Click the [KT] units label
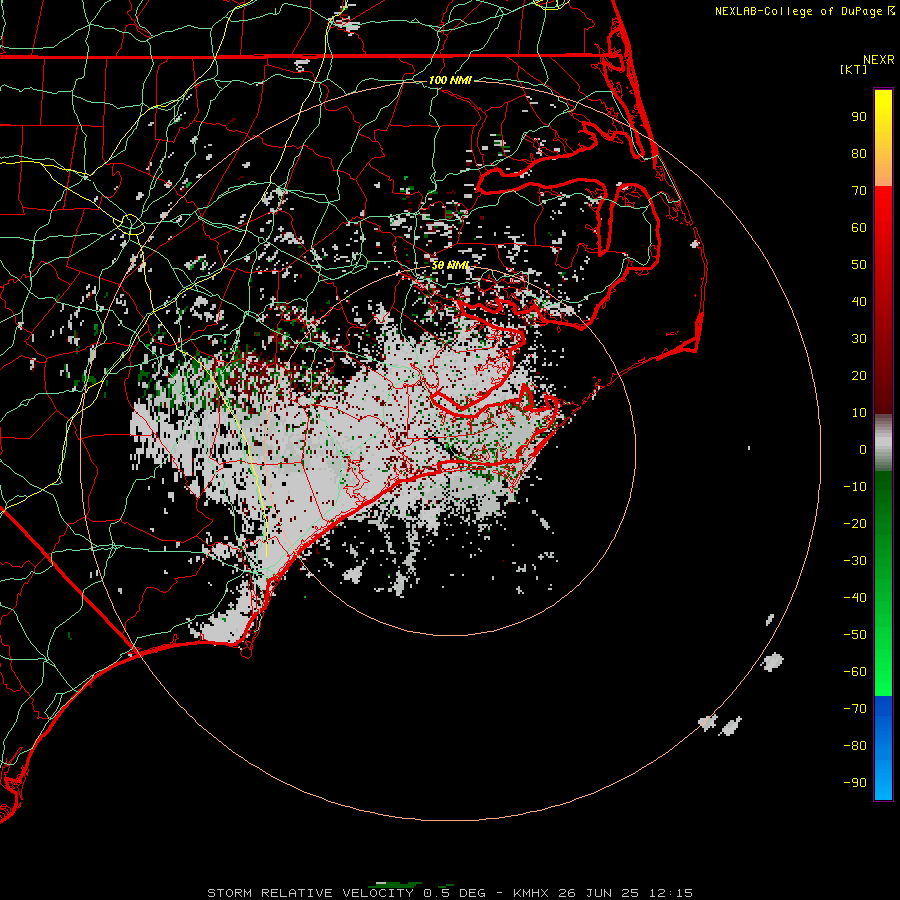This screenshot has height=900, width=900. coord(853,69)
